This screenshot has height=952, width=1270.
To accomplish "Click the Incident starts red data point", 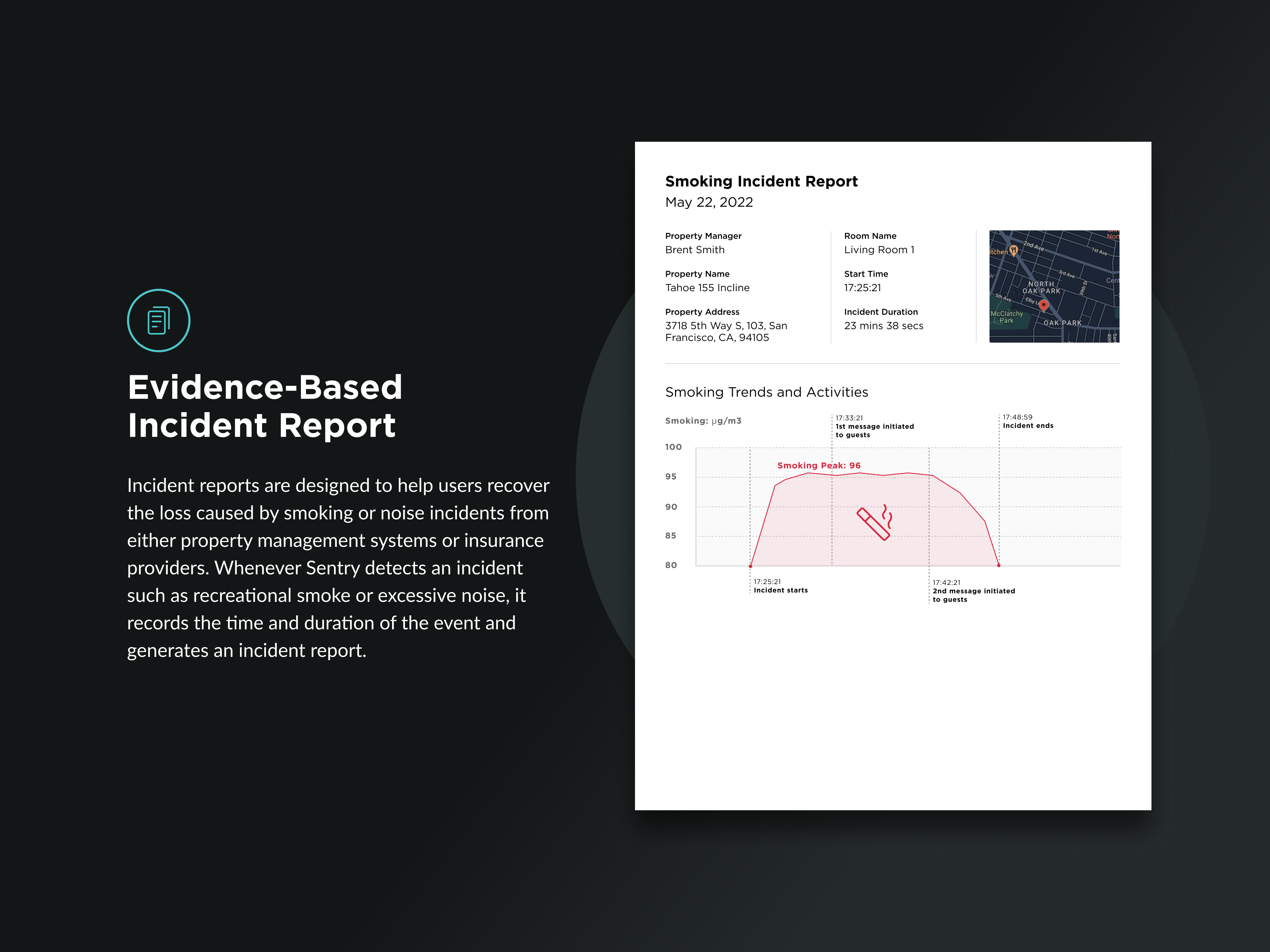I will pyautogui.click(x=750, y=566).
